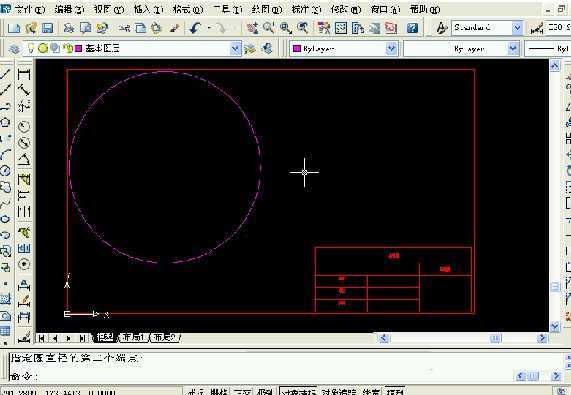Click the Paste clipboard icon

[157, 28]
